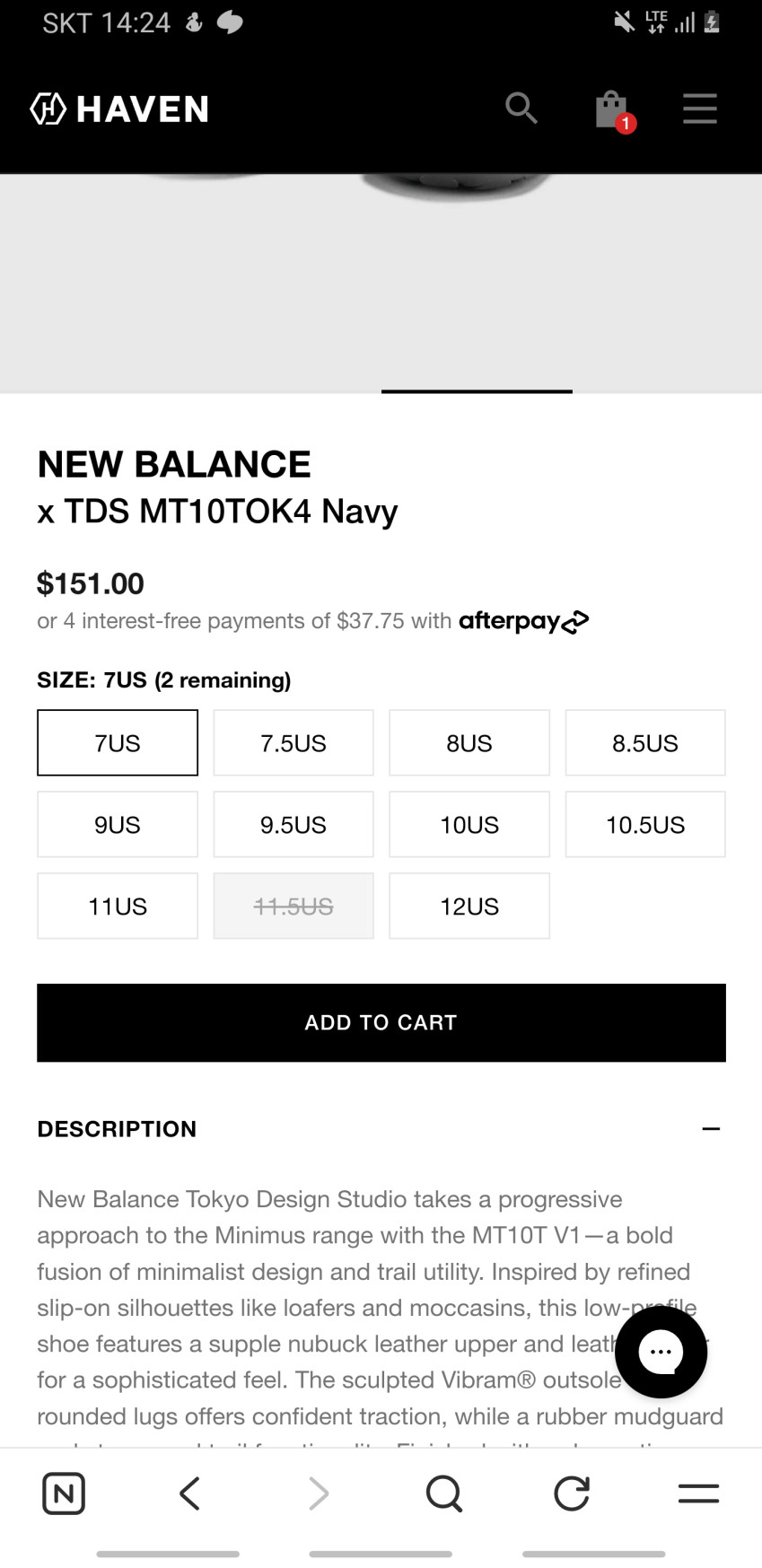762x1568 pixels.
Task: Open the search magnifier in Haven header
Action: point(521,109)
